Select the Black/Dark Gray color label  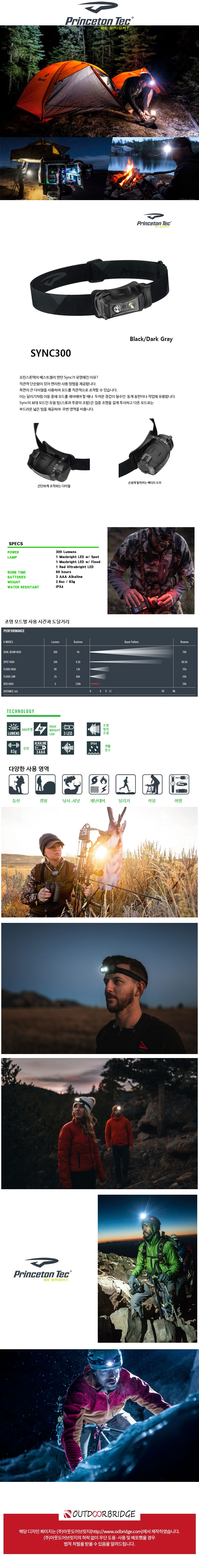(x=151, y=339)
